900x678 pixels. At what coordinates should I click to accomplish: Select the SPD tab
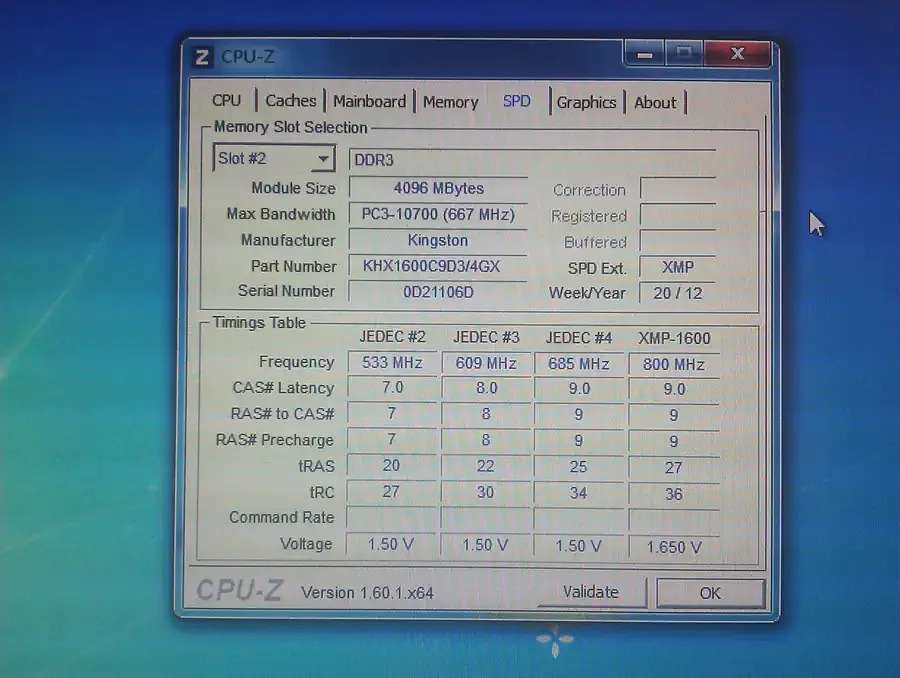[517, 102]
